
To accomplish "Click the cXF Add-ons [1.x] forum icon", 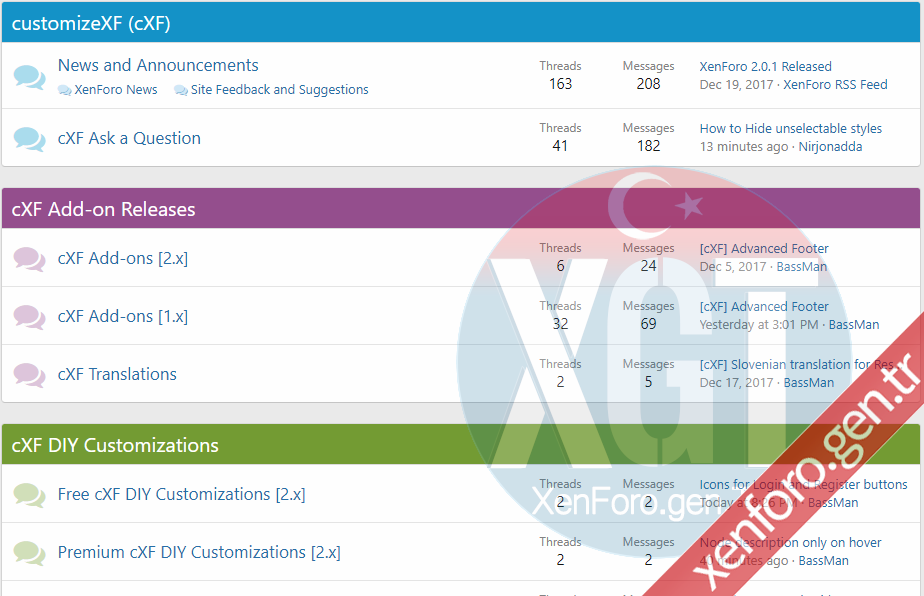I will 29,317.
